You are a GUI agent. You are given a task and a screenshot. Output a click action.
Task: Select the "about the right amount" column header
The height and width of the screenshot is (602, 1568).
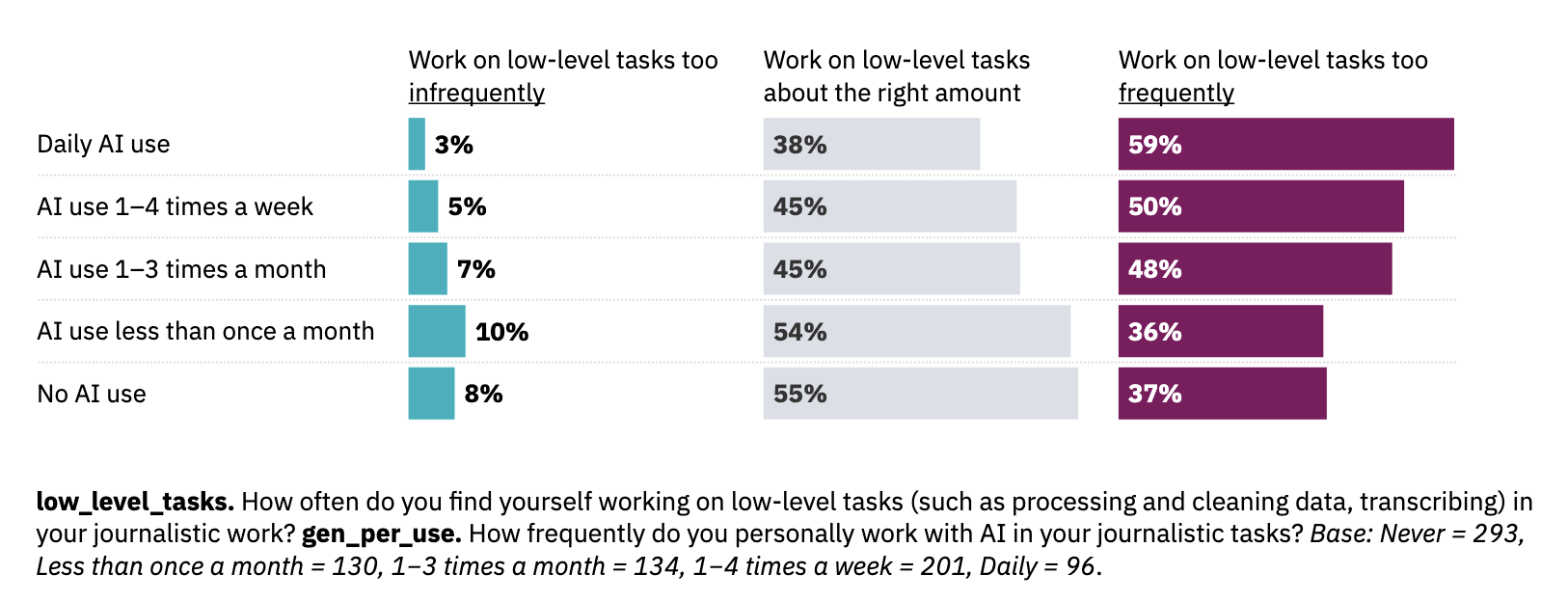click(892, 94)
